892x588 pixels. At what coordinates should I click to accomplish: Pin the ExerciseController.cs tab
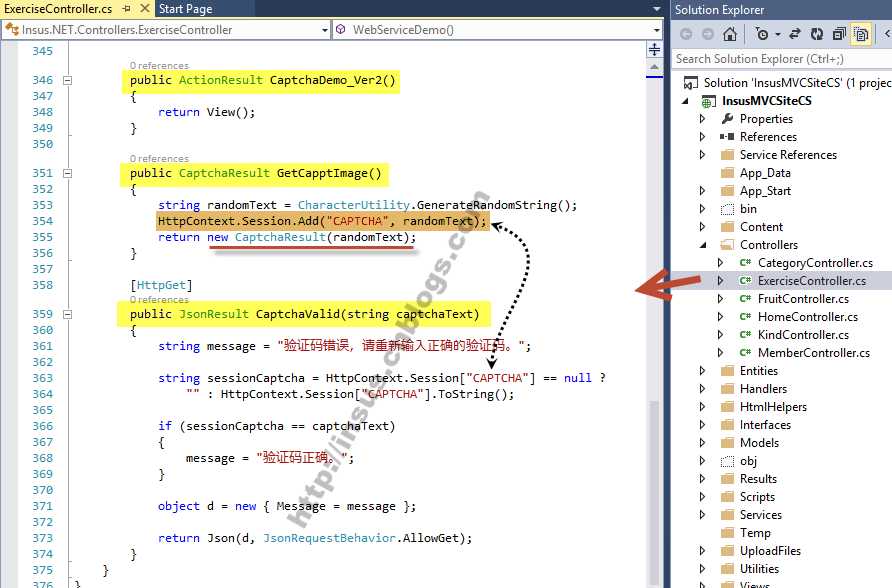click(x=127, y=9)
